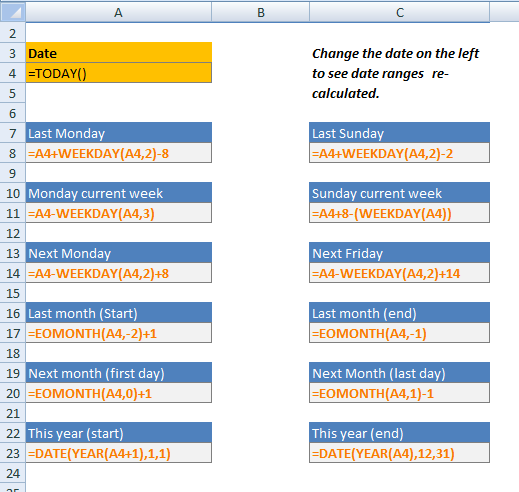The height and width of the screenshot is (492, 519).
Task: Select the Next Monday heading cell
Action: click(119, 253)
